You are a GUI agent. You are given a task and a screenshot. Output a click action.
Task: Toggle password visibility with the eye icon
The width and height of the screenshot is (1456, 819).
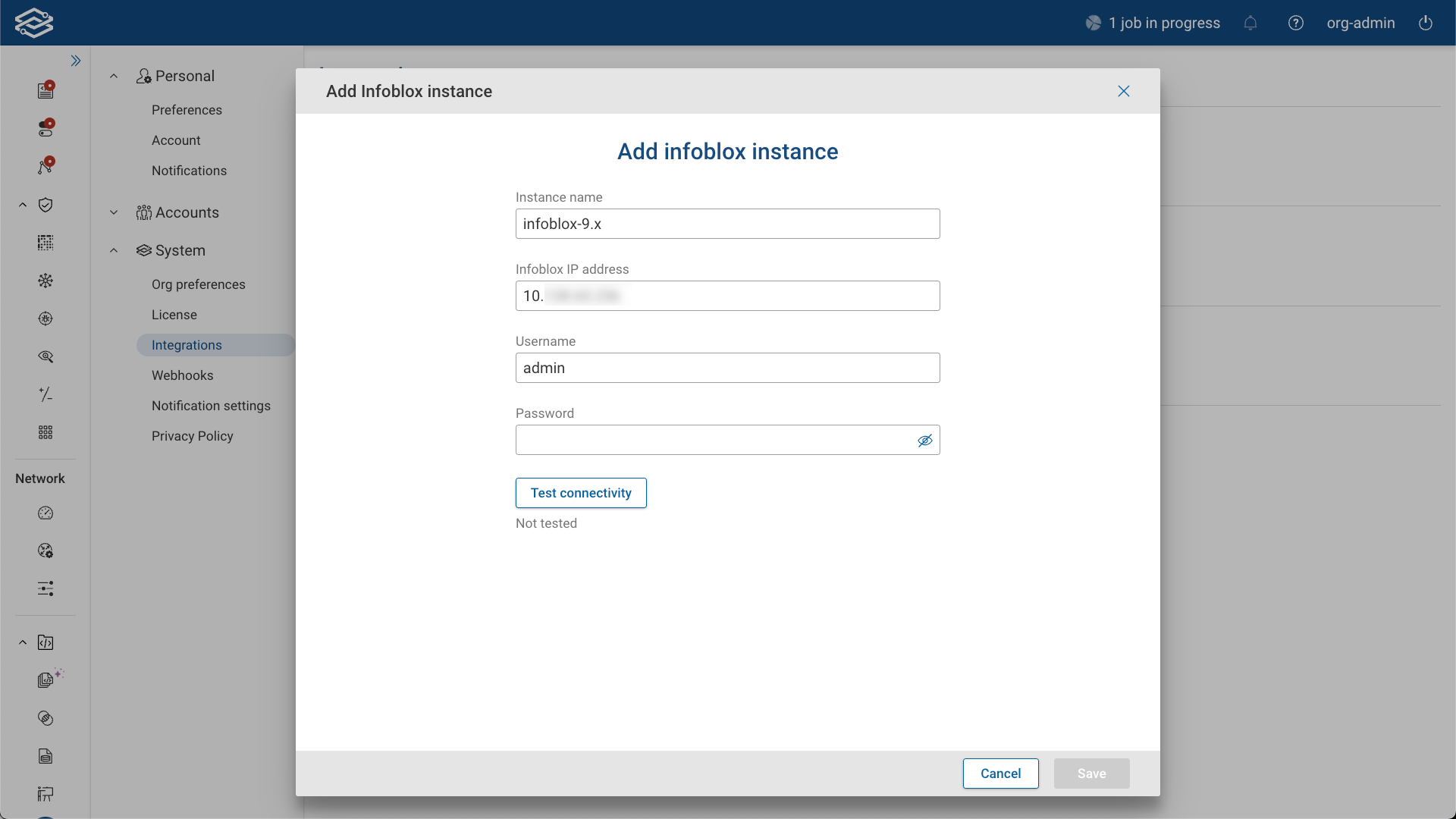point(925,440)
